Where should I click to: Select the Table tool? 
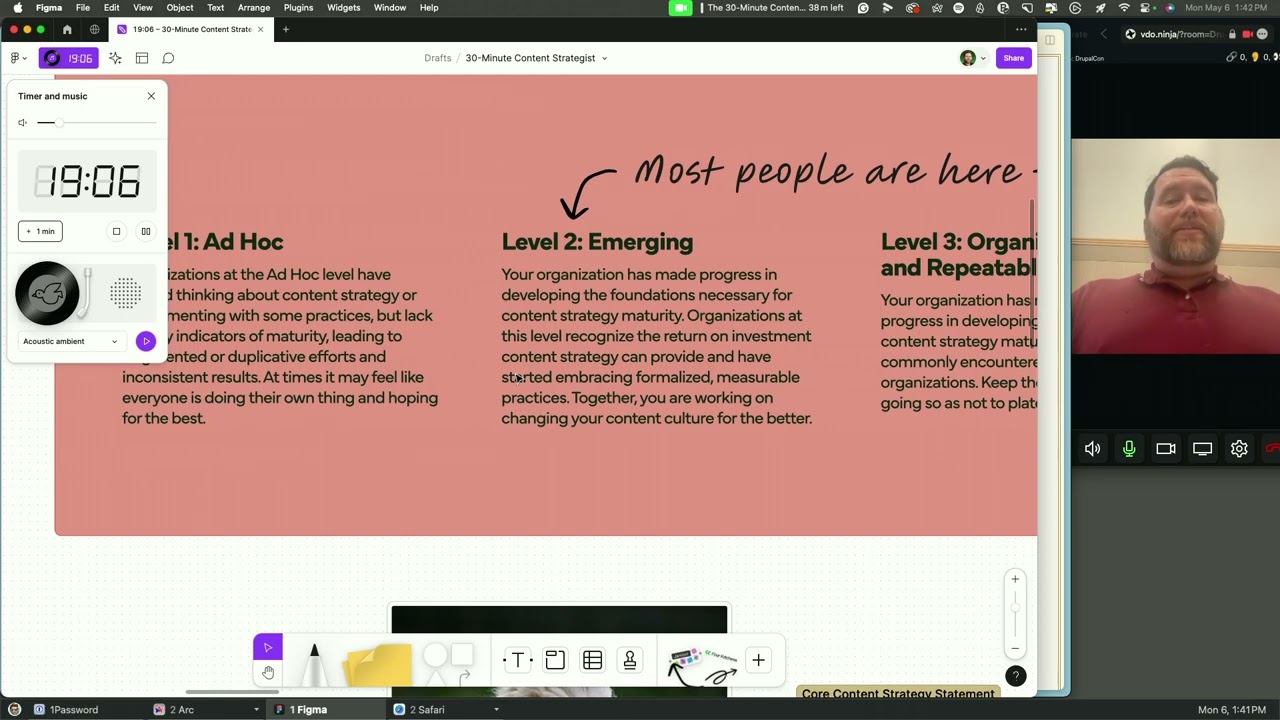tap(592, 660)
